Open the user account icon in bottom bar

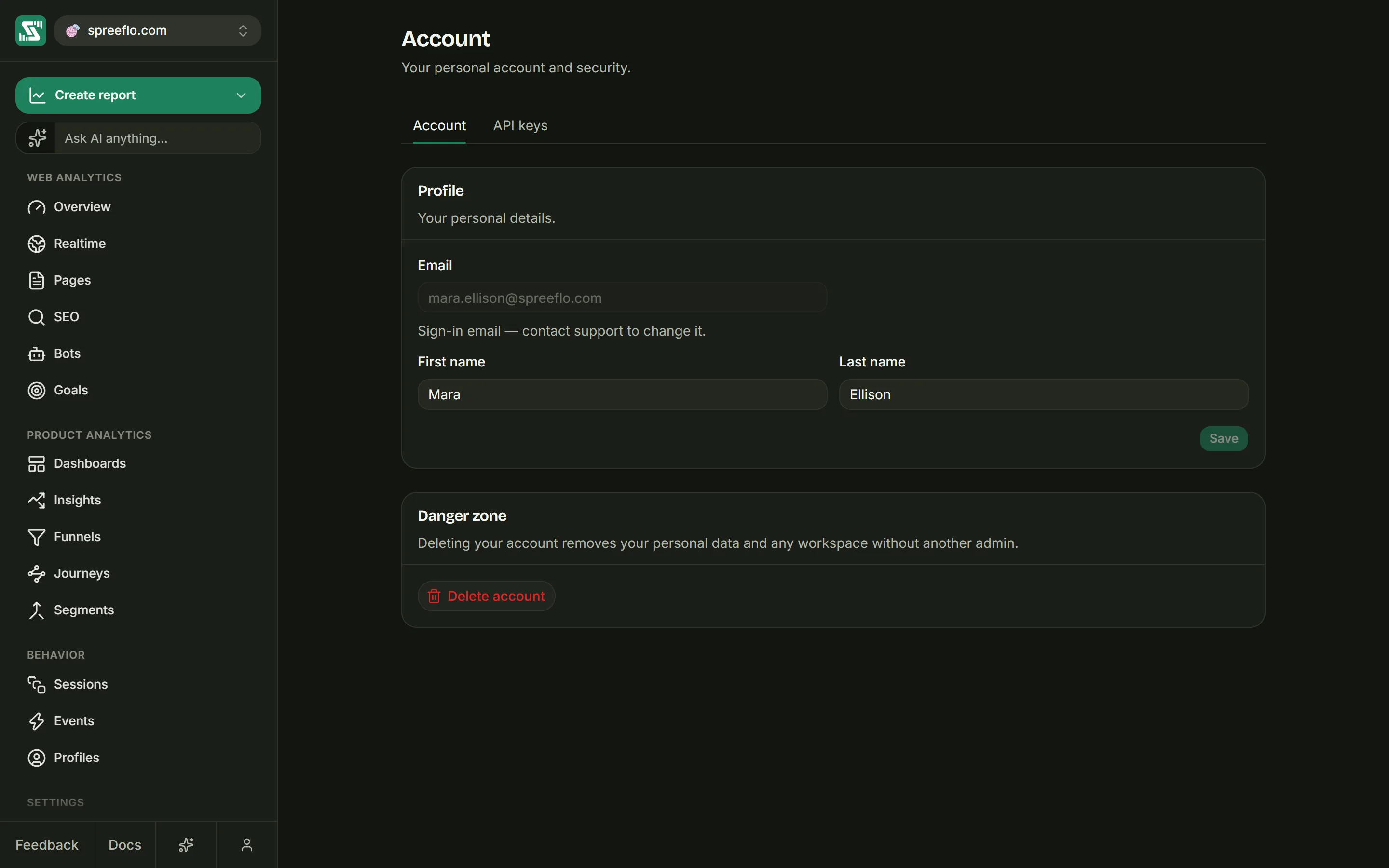point(247,845)
